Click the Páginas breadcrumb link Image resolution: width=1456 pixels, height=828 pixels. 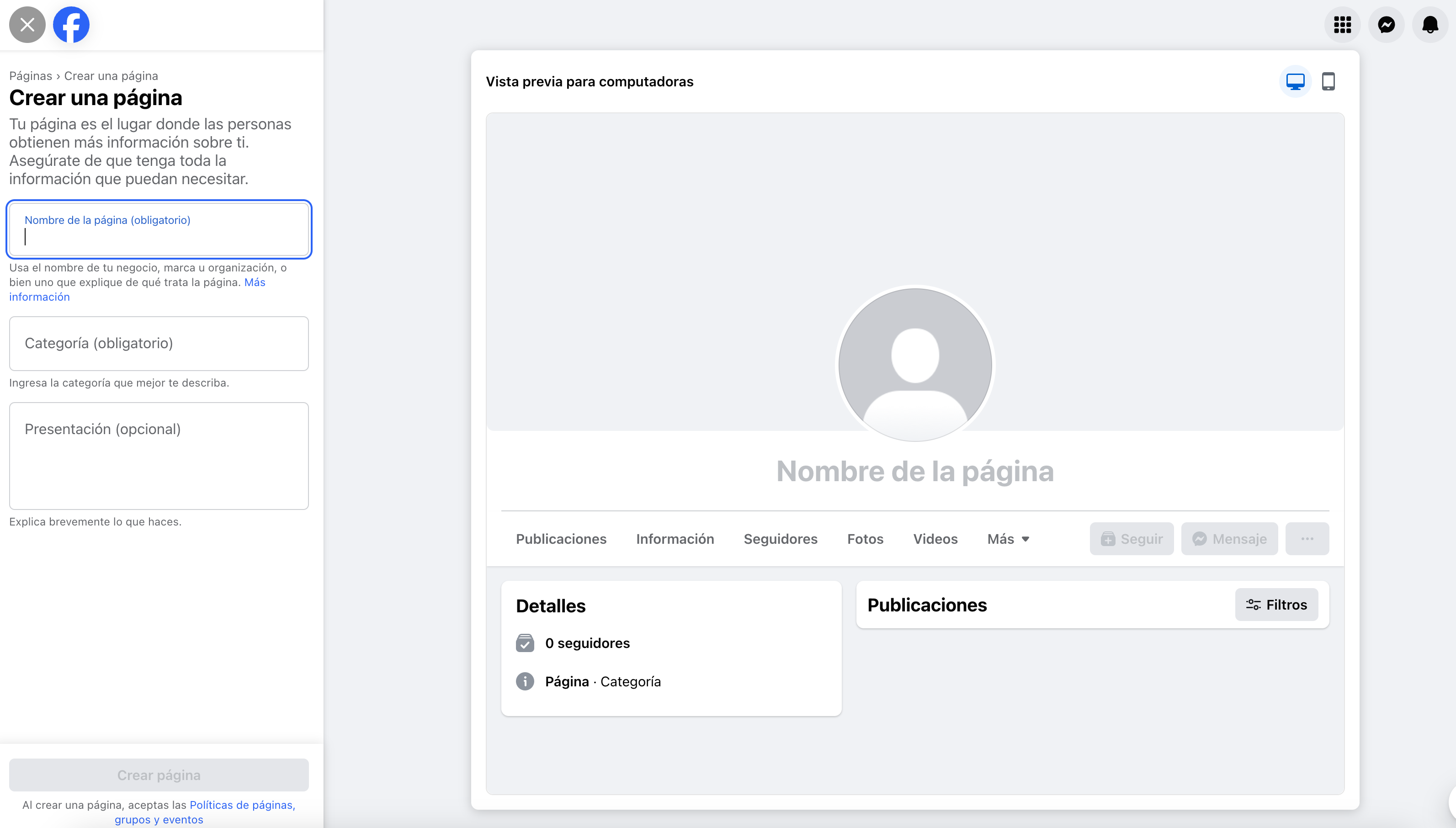click(x=30, y=76)
